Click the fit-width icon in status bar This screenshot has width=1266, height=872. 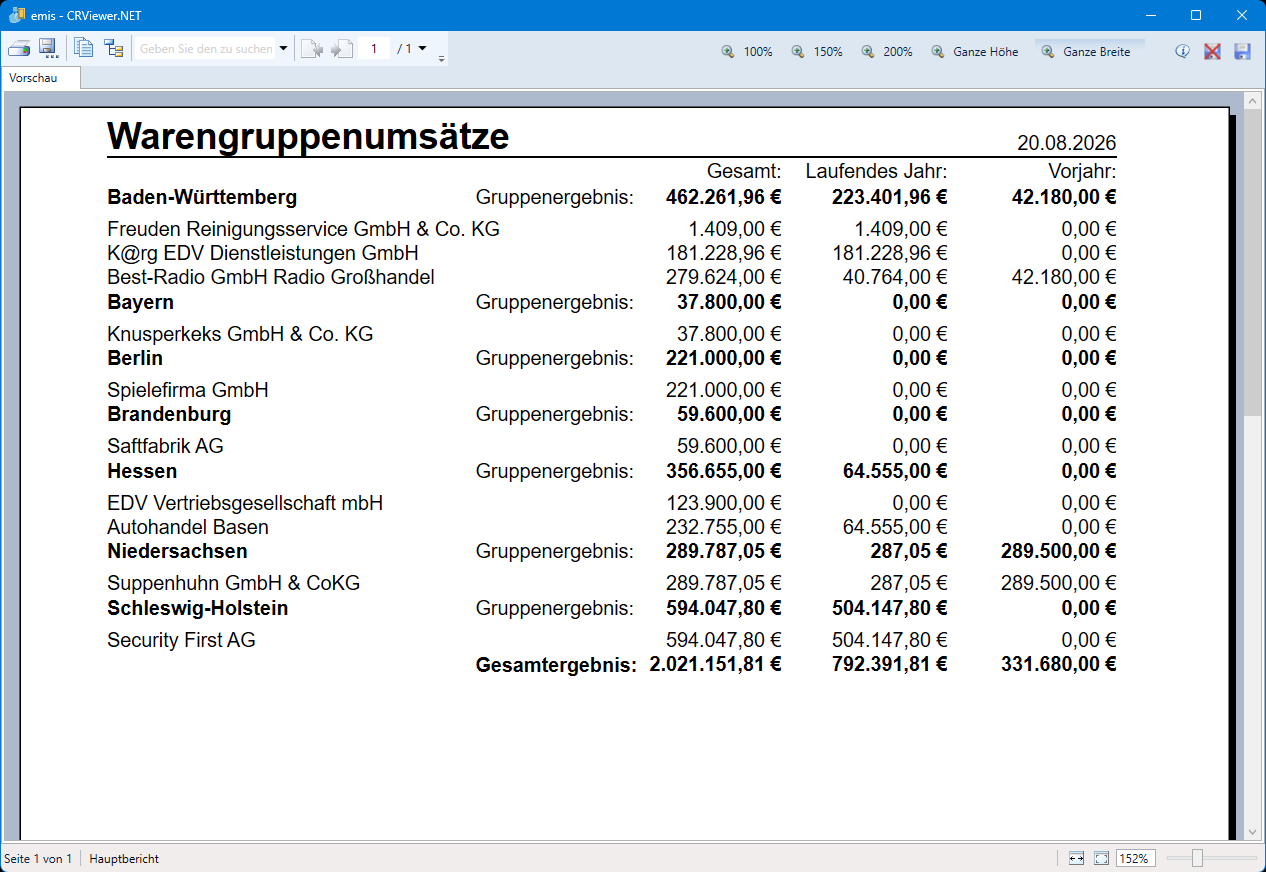click(x=1076, y=858)
